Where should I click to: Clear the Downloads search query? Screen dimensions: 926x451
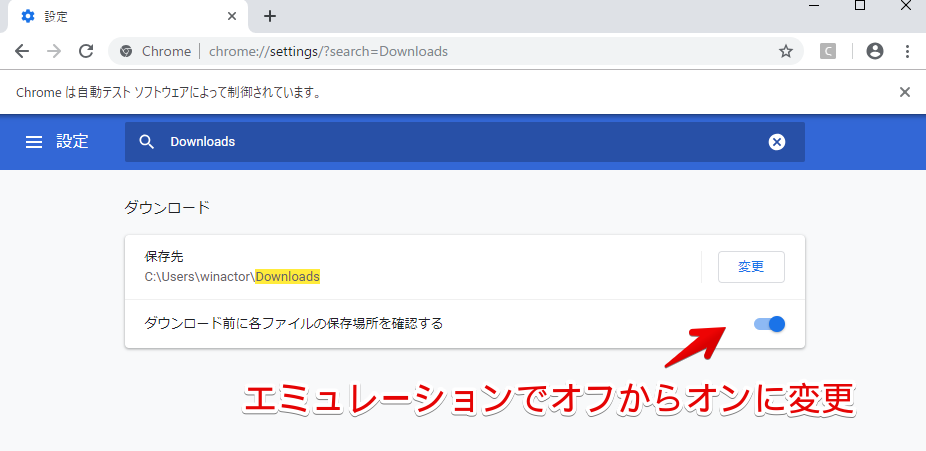[777, 142]
